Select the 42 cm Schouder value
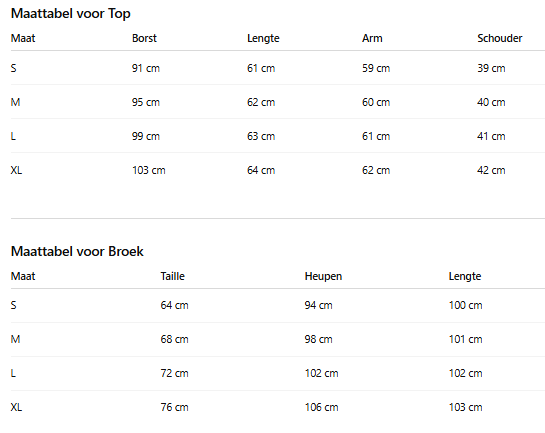The image size is (545, 433). pos(491,170)
